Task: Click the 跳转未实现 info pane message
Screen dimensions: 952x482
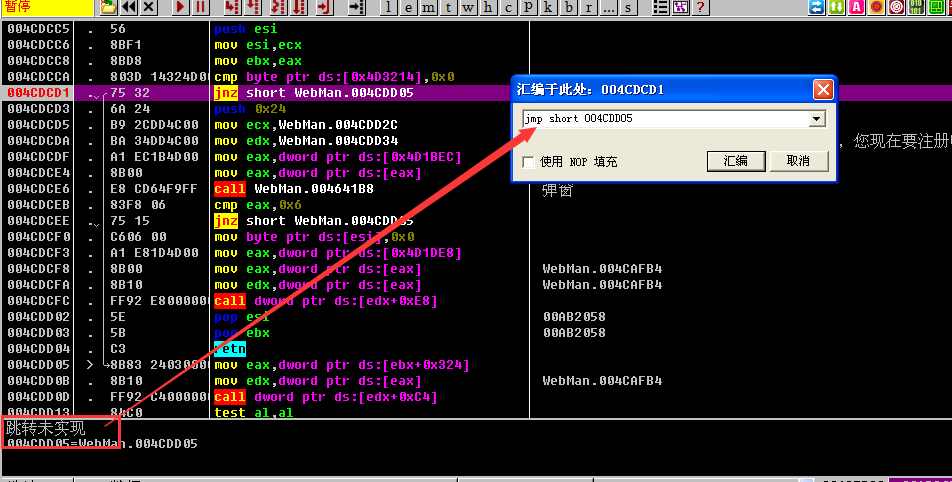Action: coord(46,429)
